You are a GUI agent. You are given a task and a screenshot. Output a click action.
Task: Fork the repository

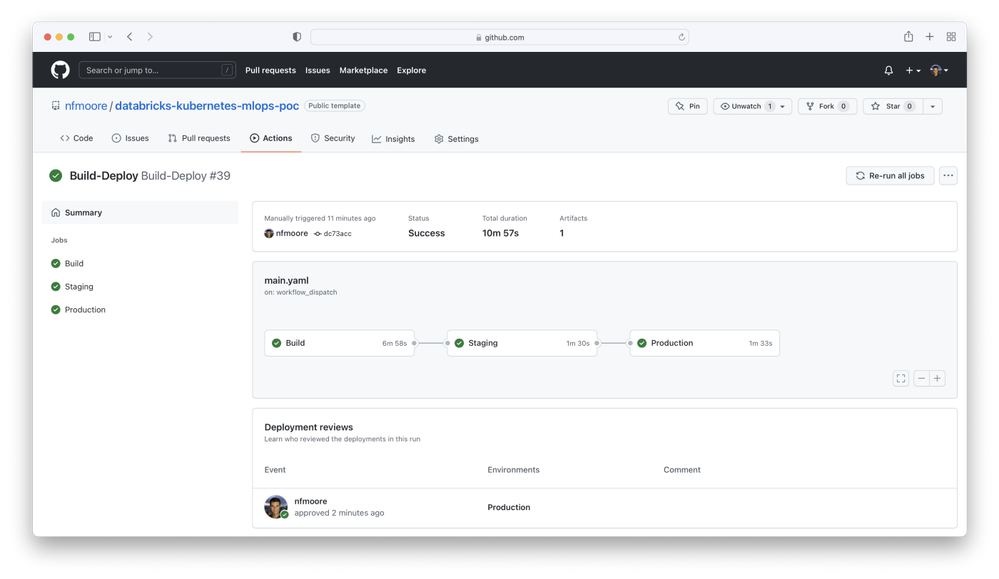pos(827,106)
